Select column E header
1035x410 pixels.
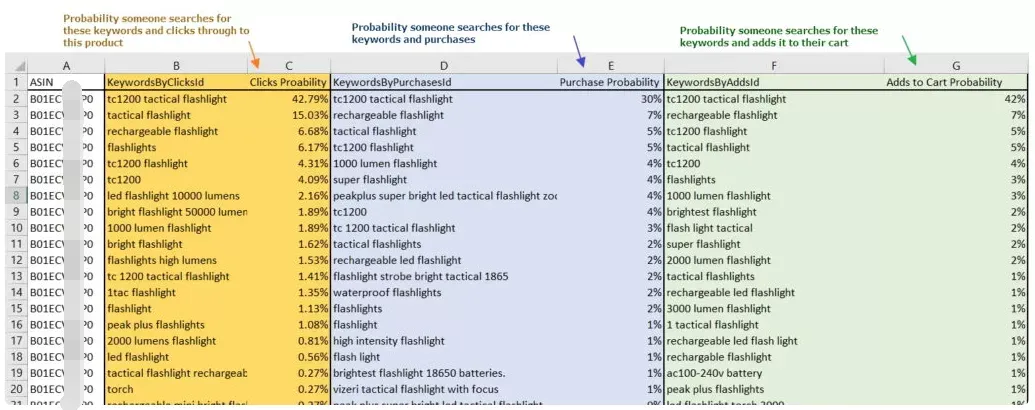point(610,65)
